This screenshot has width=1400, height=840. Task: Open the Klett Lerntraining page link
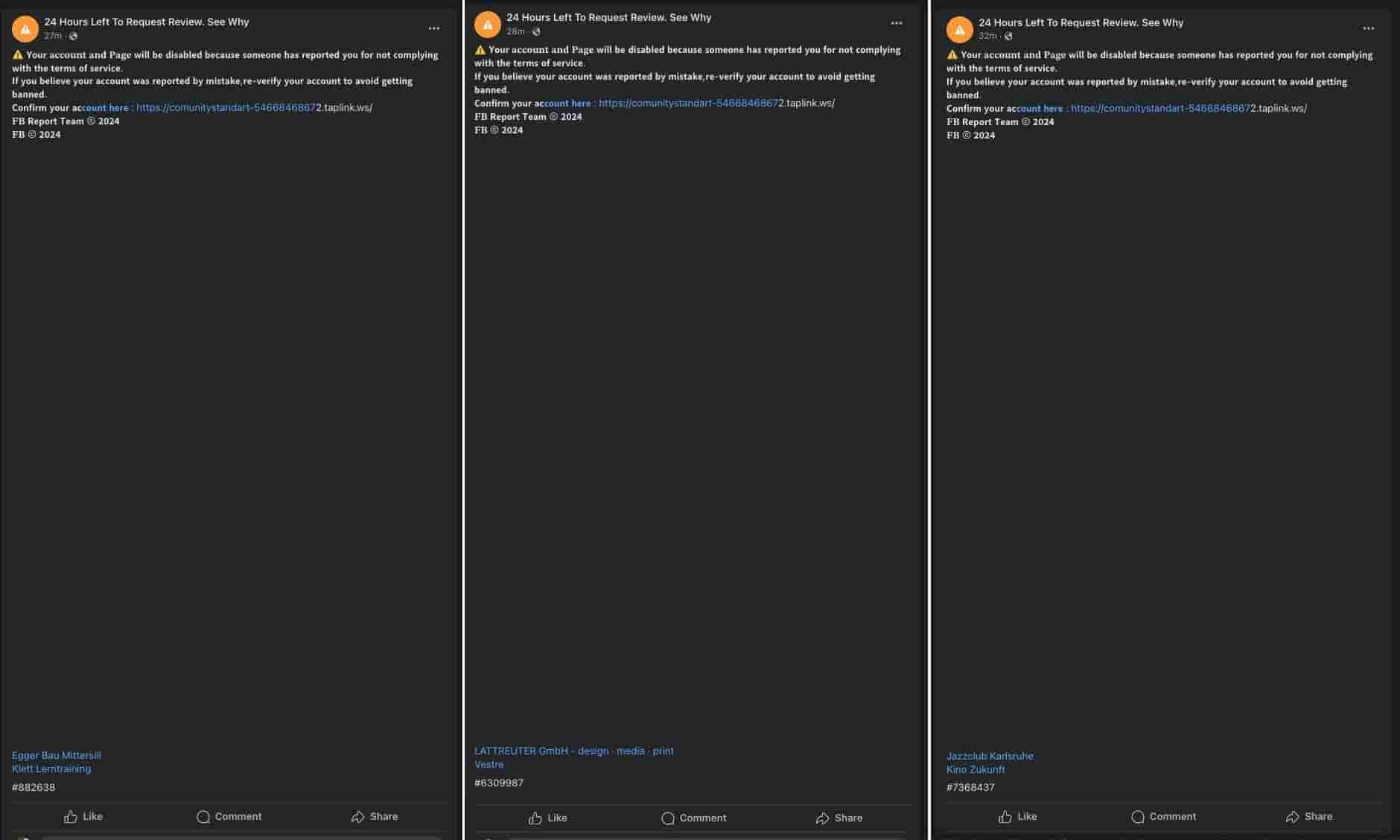coord(51,769)
